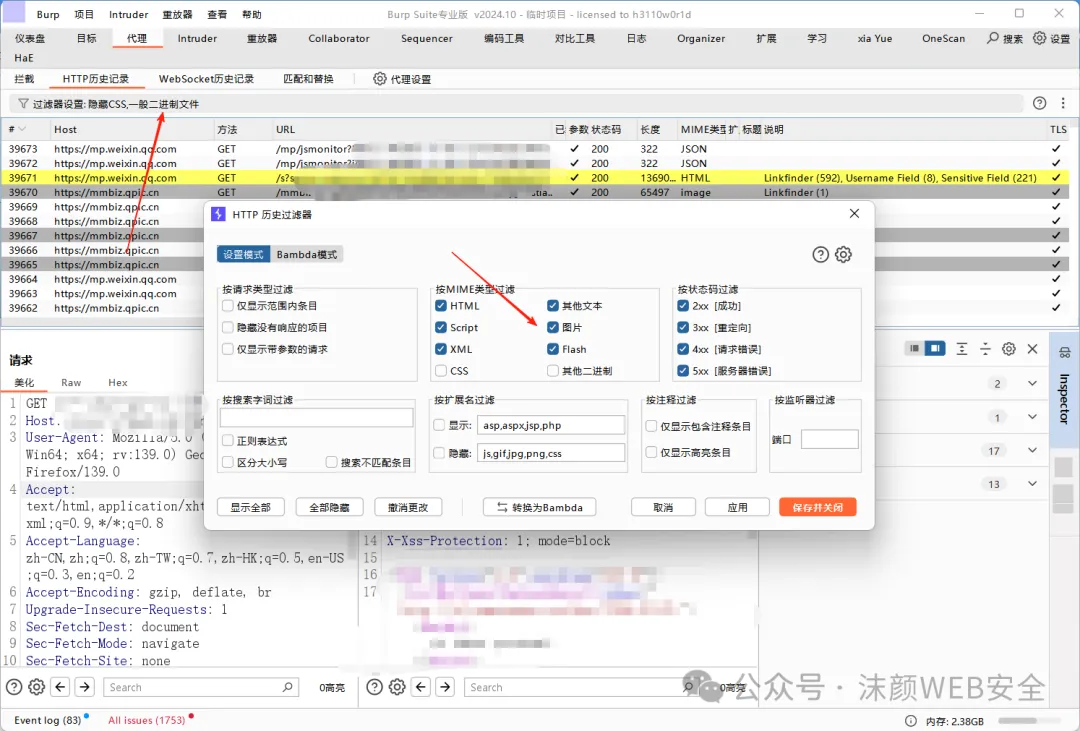Click 显示全部 button
This screenshot has height=731, width=1080.
(251, 507)
